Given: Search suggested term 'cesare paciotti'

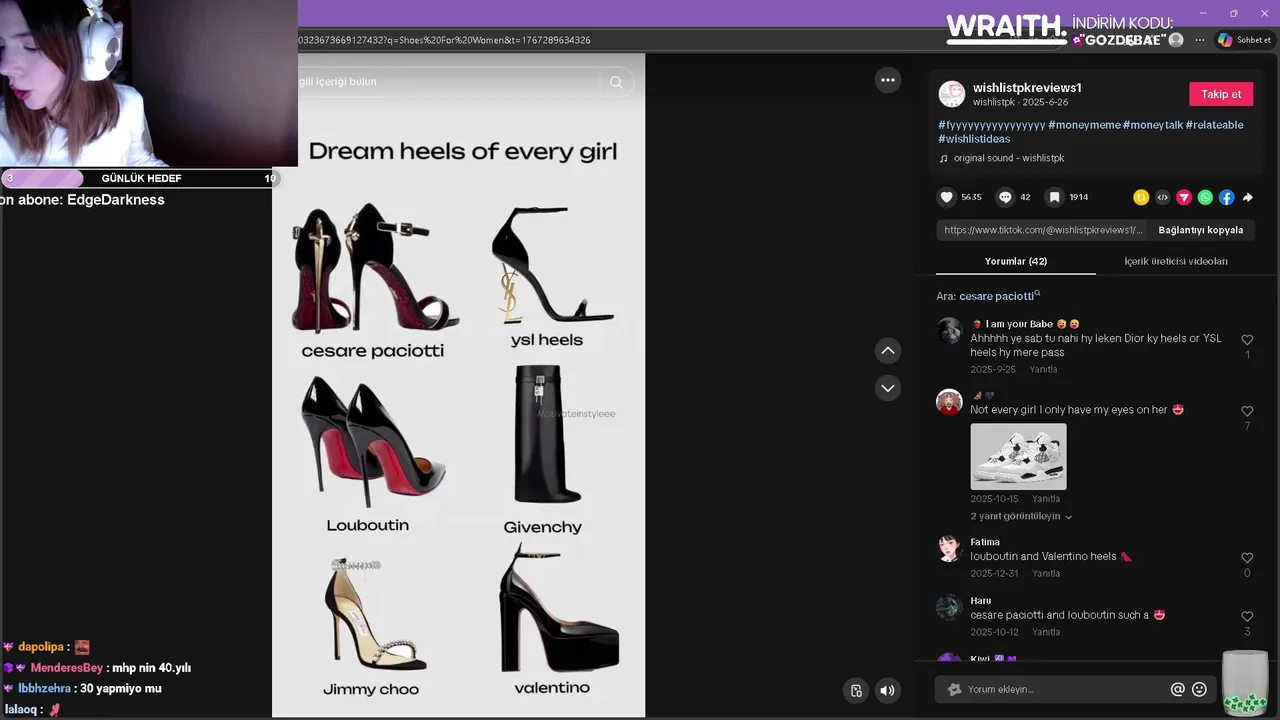Looking at the screenshot, I should point(999,296).
